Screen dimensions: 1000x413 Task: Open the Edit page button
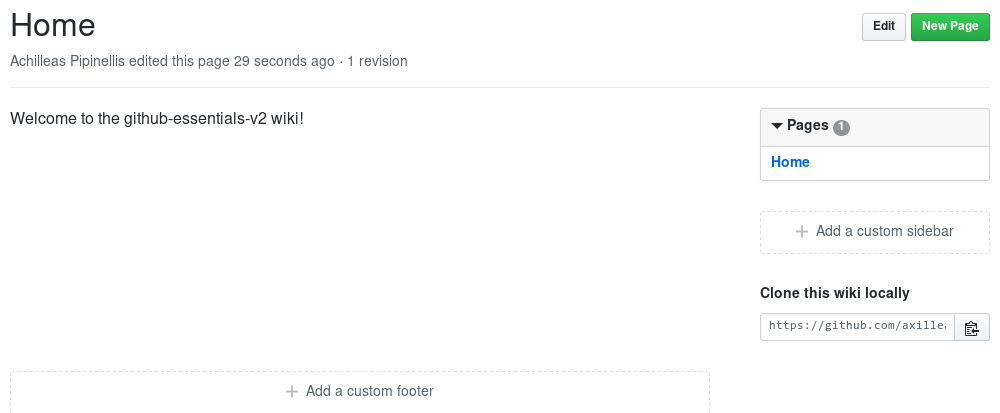883,27
